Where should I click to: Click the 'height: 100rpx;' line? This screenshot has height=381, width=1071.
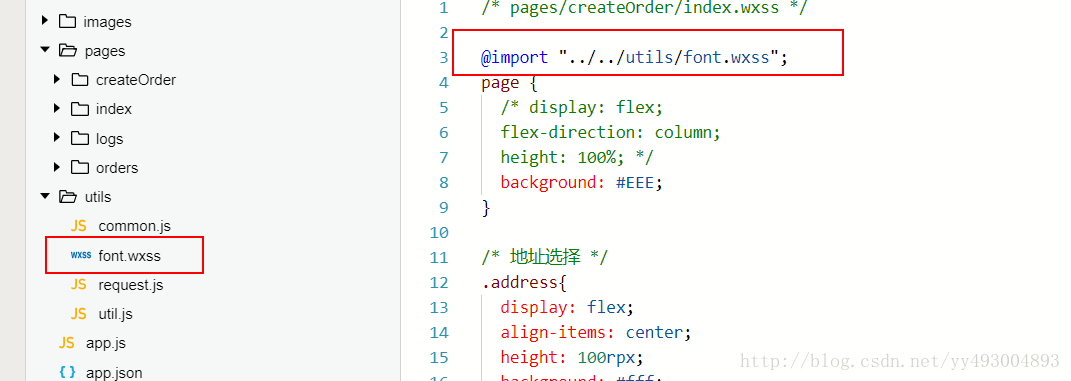click(572, 357)
